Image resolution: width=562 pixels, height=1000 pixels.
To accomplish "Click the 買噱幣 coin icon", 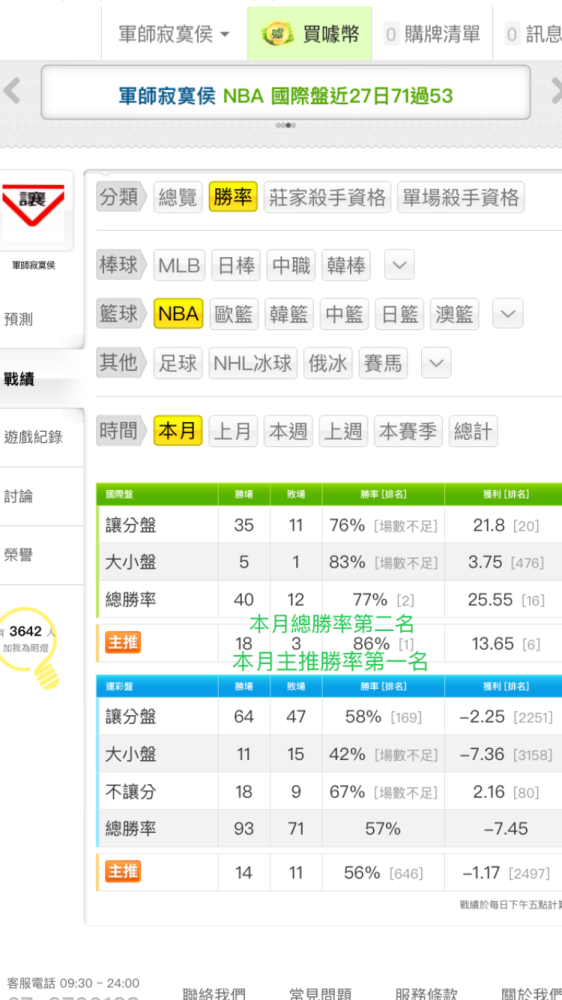I will pyautogui.click(x=277, y=34).
